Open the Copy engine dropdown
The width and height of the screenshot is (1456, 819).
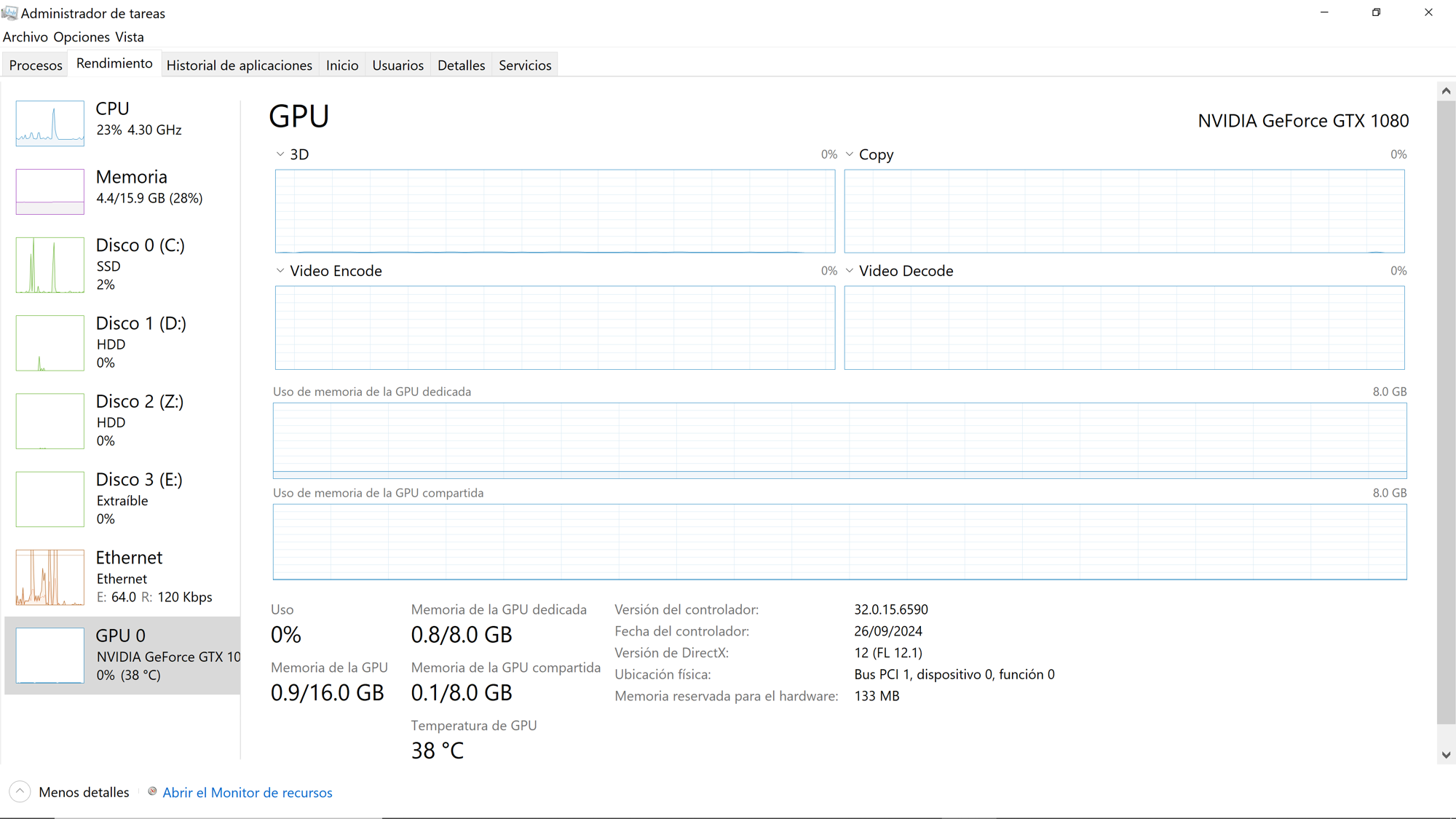tap(850, 154)
